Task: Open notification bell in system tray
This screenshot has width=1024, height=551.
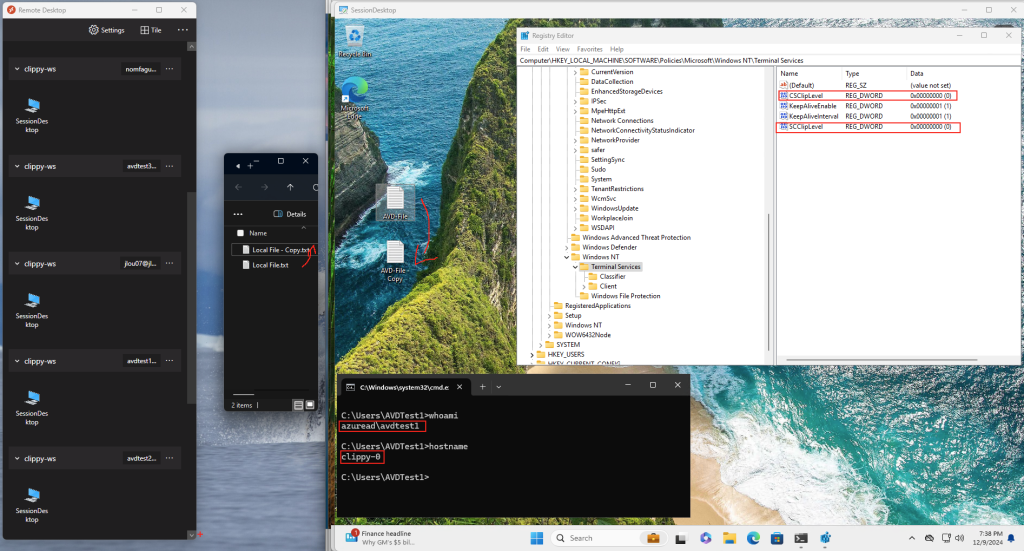Action: [1011, 538]
